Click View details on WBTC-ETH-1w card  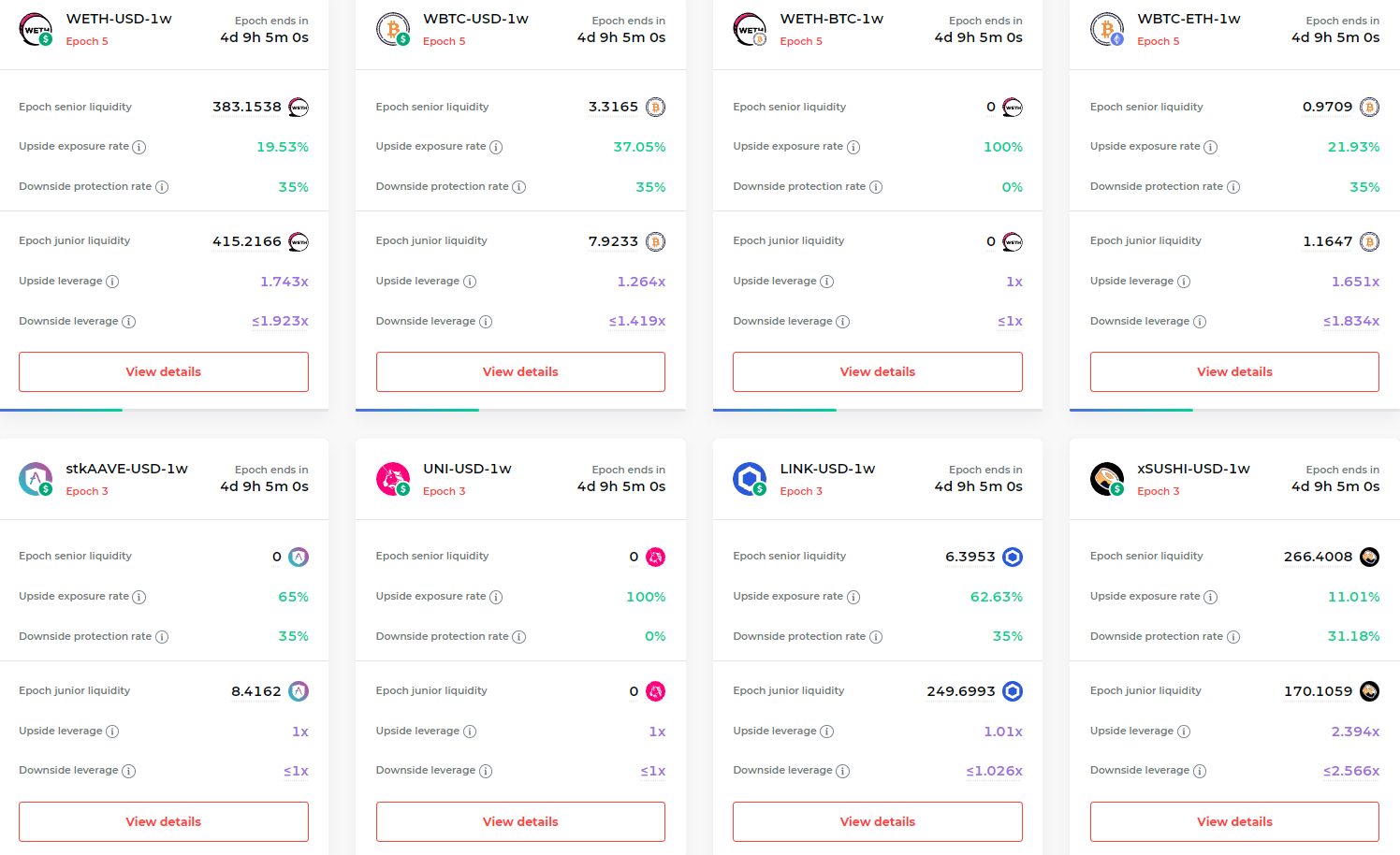(1234, 371)
